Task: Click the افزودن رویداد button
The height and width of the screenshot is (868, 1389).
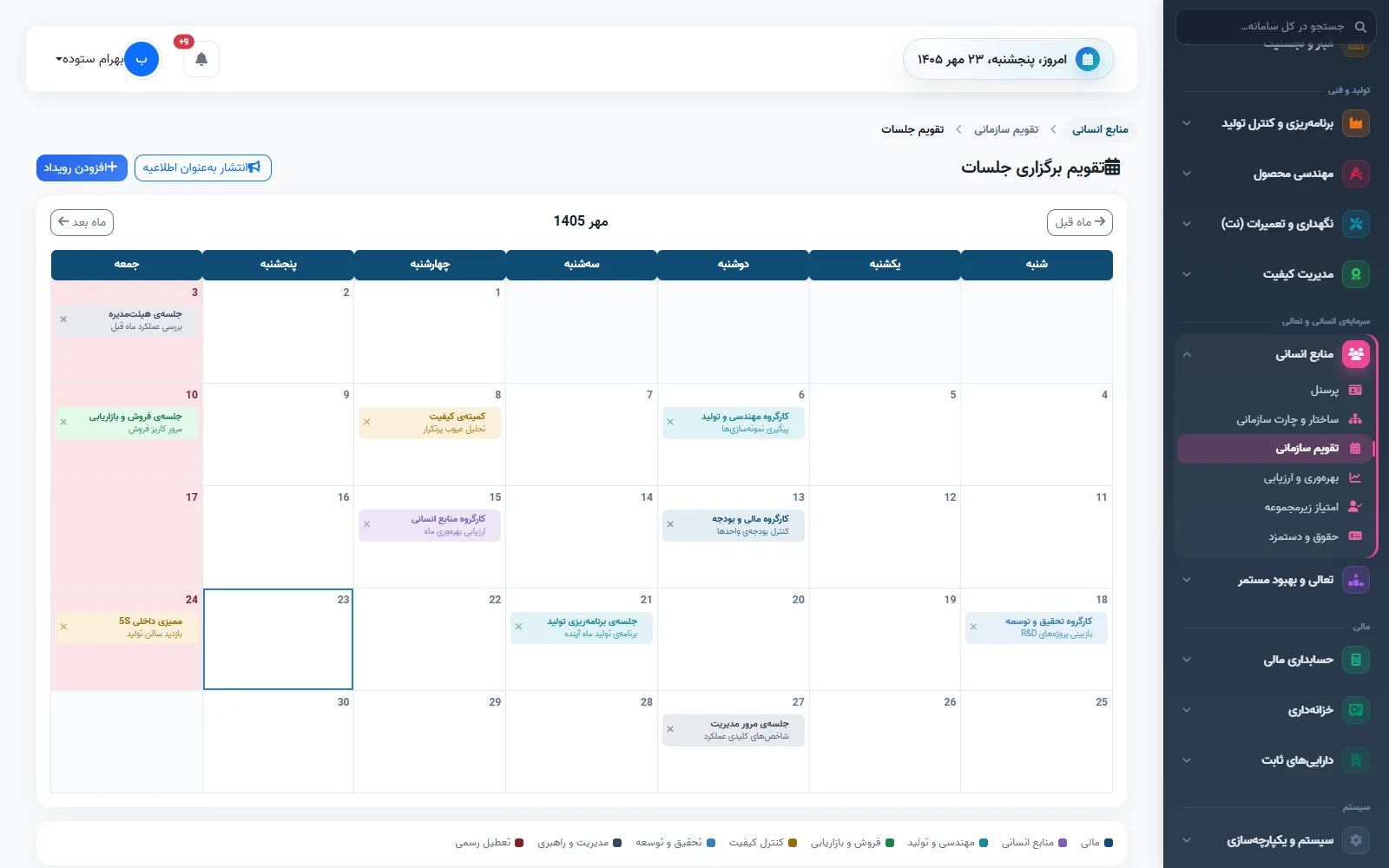Action: click(82, 168)
